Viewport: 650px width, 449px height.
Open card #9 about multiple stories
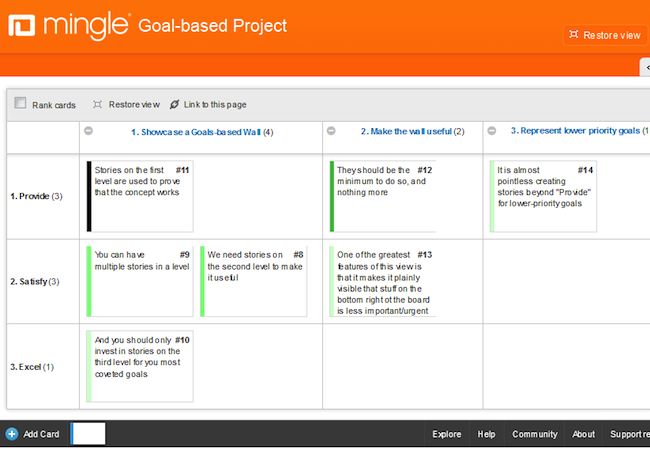(142, 280)
